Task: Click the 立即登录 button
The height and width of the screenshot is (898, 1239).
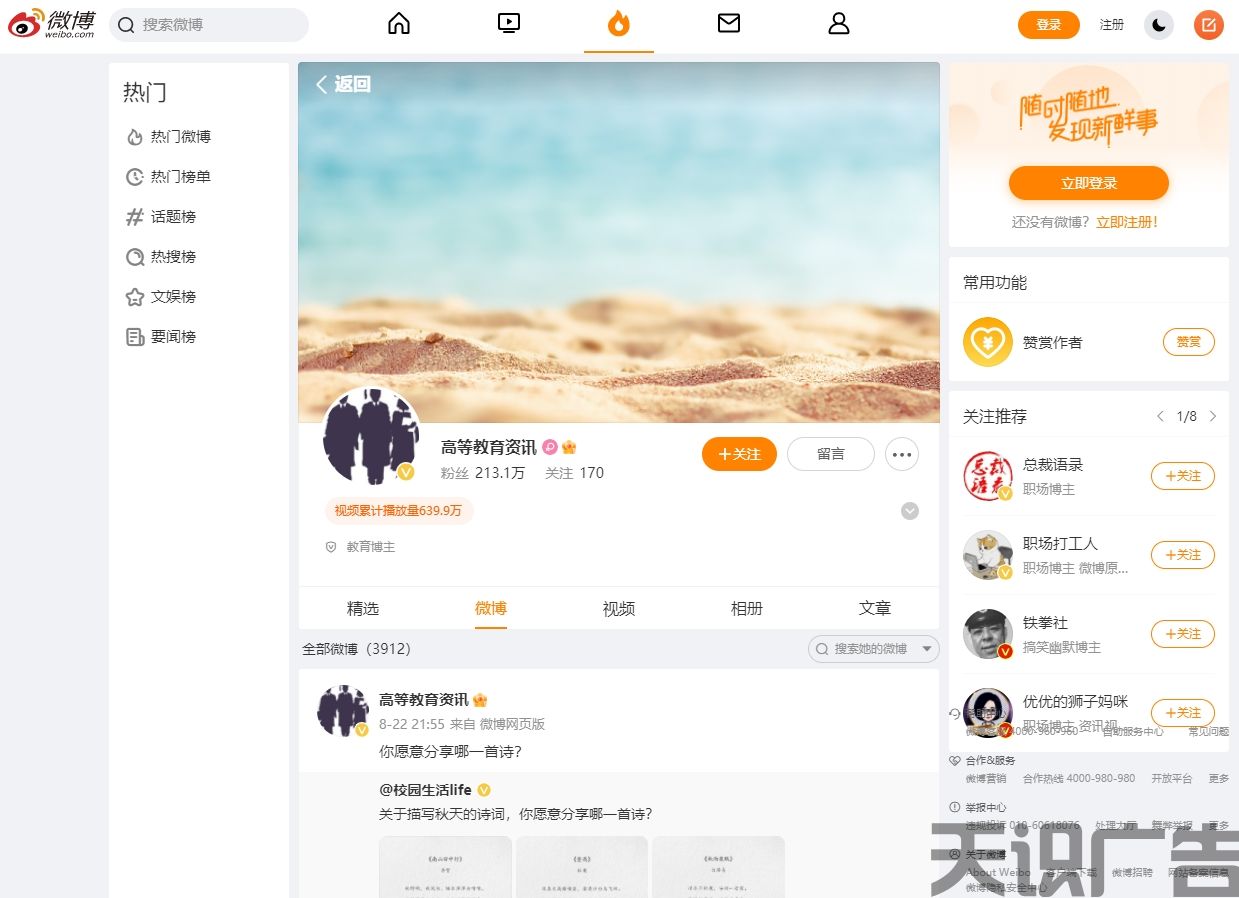Action: coord(1089,183)
